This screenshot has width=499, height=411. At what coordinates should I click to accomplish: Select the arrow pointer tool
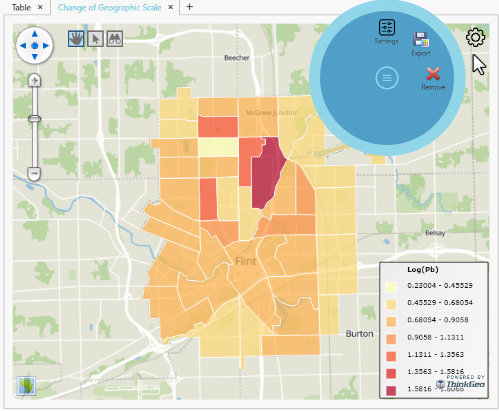pyautogui.click(x=95, y=39)
